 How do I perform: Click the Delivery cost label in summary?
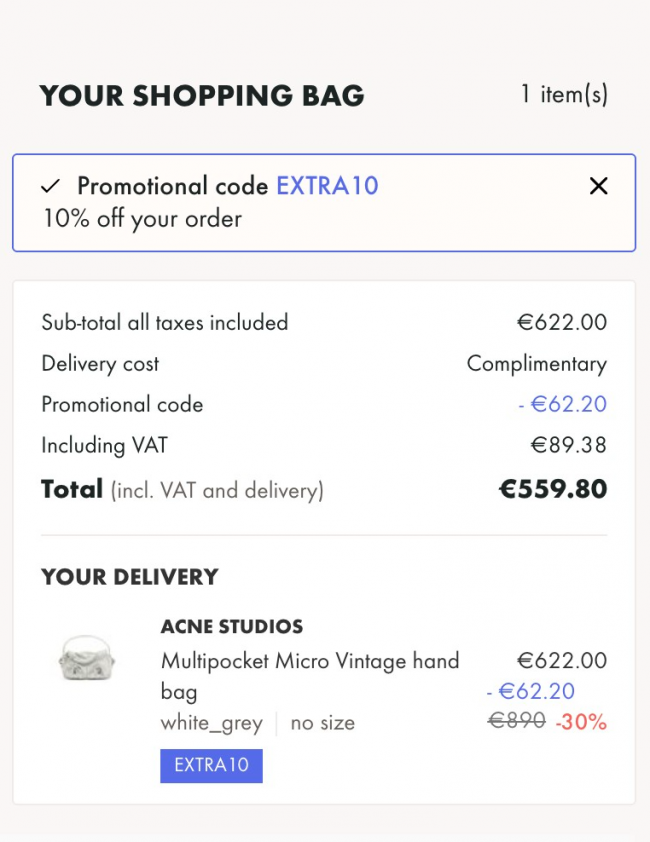click(100, 364)
